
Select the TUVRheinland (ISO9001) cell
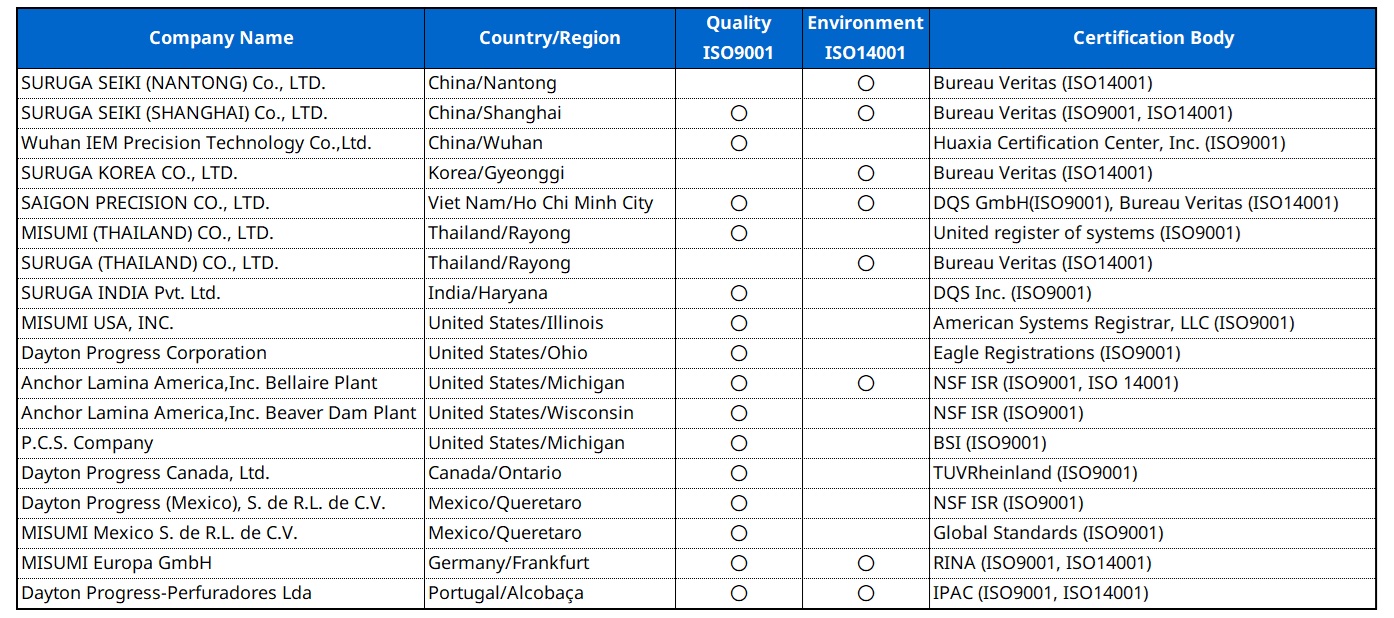(1035, 473)
